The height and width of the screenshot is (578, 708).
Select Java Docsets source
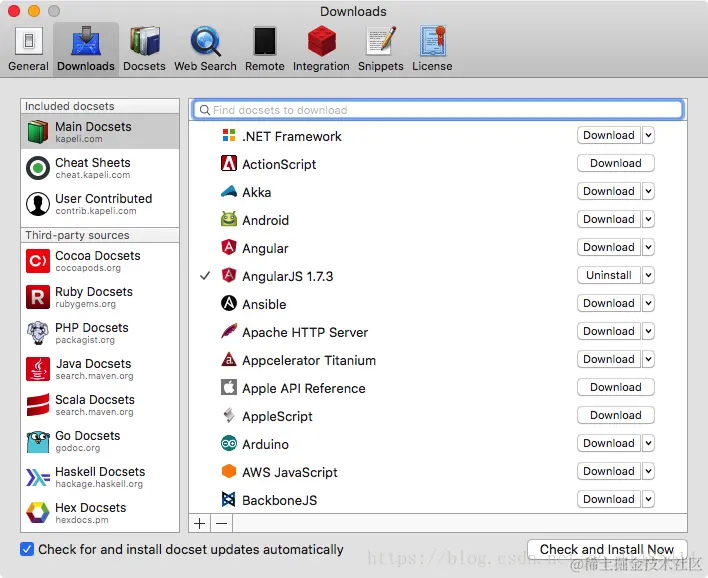pyautogui.click(x=100, y=369)
